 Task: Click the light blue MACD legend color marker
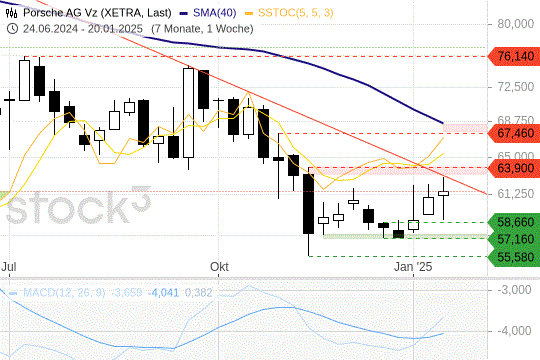(13, 294)
